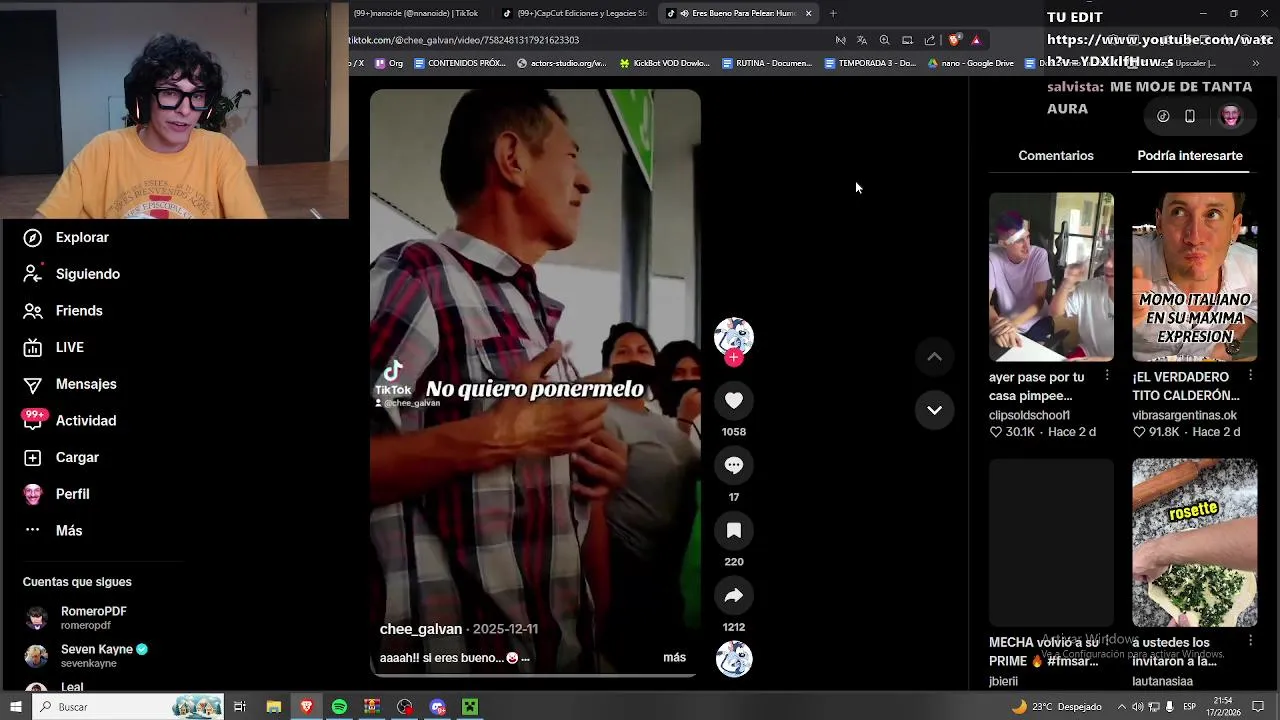The image size is (1280, 720).
Task: Open options for 'a ustedes los invitaron' video
Action: click(1250, 641)
